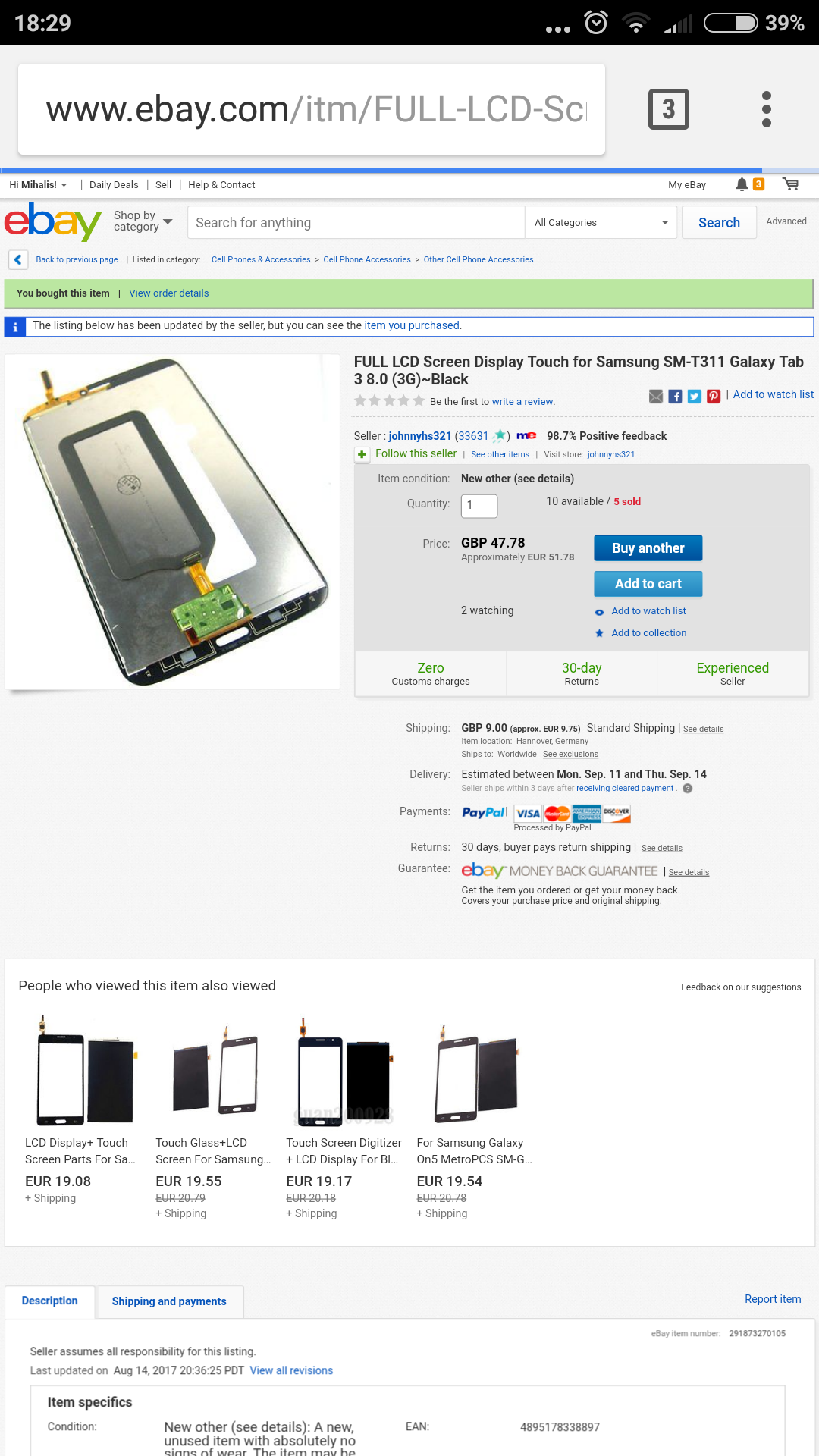Expand the Shop by category dropdown
The width and height of the screenshot is (819, 1456).
[x=143, y=221]
